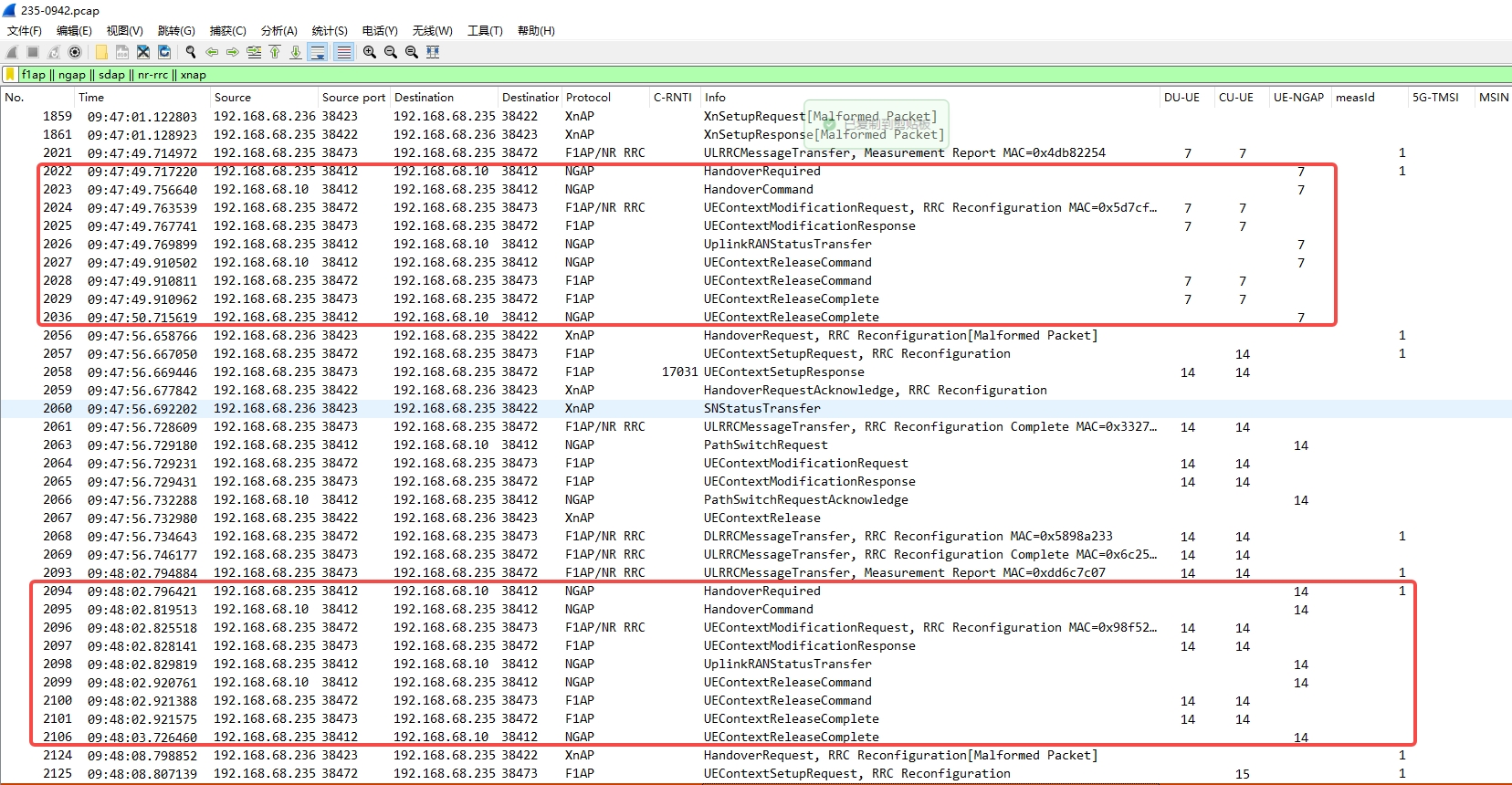Image resolution: width=1512 pixels, height=785 pixels.
Task: Open the 编辑(E) menu
Action: [x=74, y=31]
